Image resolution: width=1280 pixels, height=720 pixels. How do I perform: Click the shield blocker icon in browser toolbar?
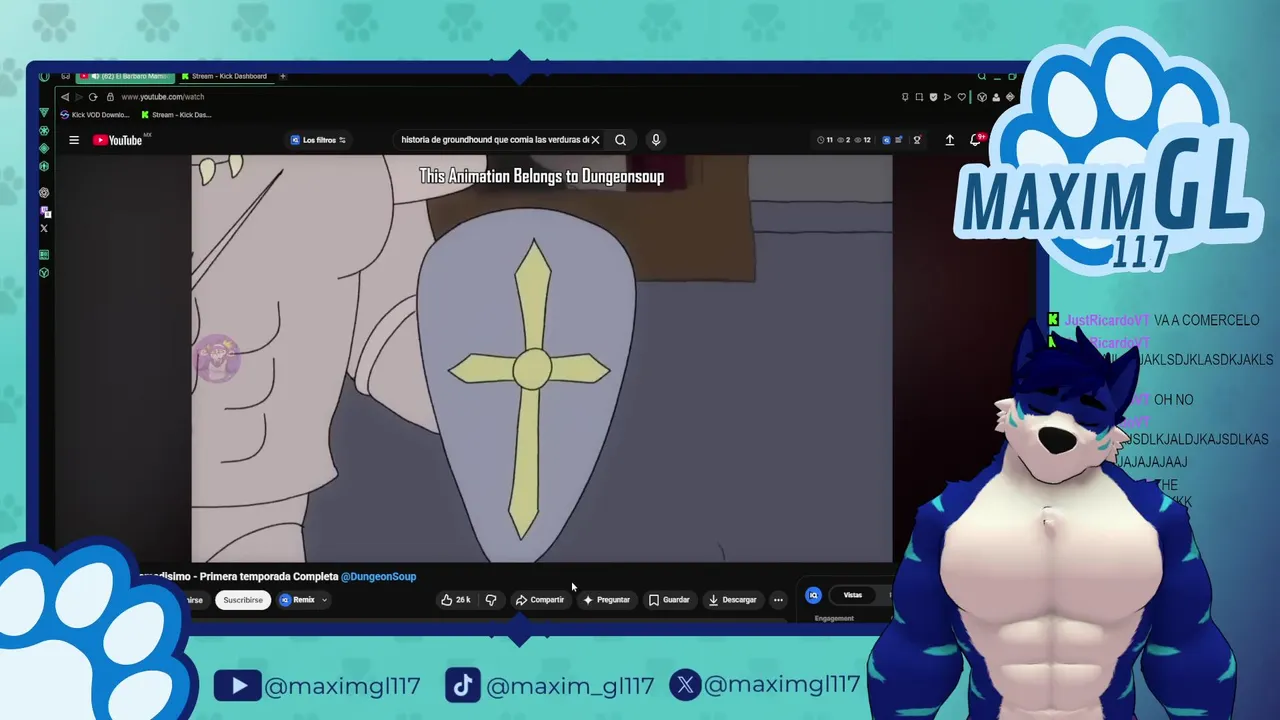coord(933,97)
